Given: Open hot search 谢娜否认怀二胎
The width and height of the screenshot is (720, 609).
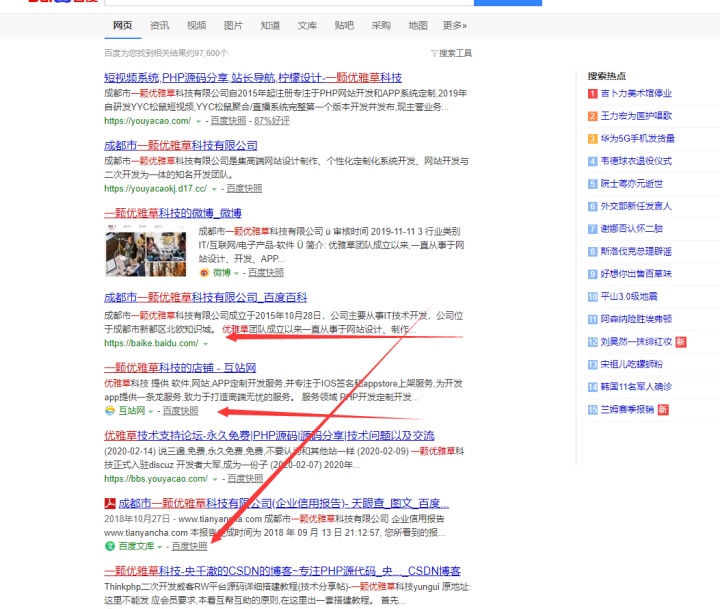Looking at the screenshot, I should tap(631, 229).
